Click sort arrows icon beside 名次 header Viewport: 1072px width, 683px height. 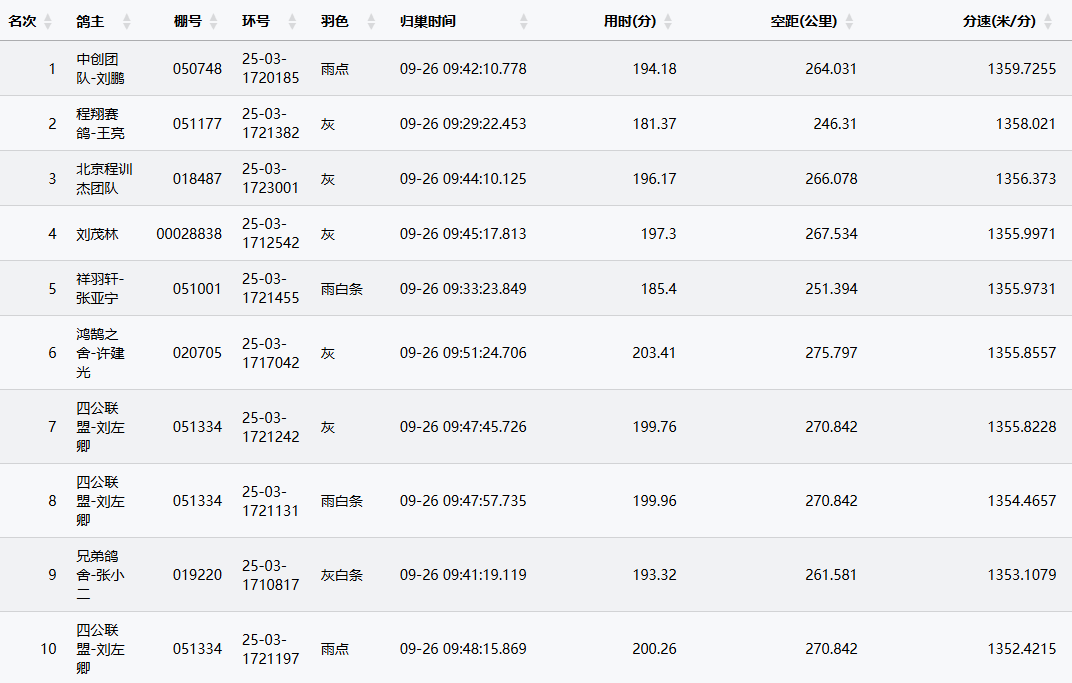point(47,21)
